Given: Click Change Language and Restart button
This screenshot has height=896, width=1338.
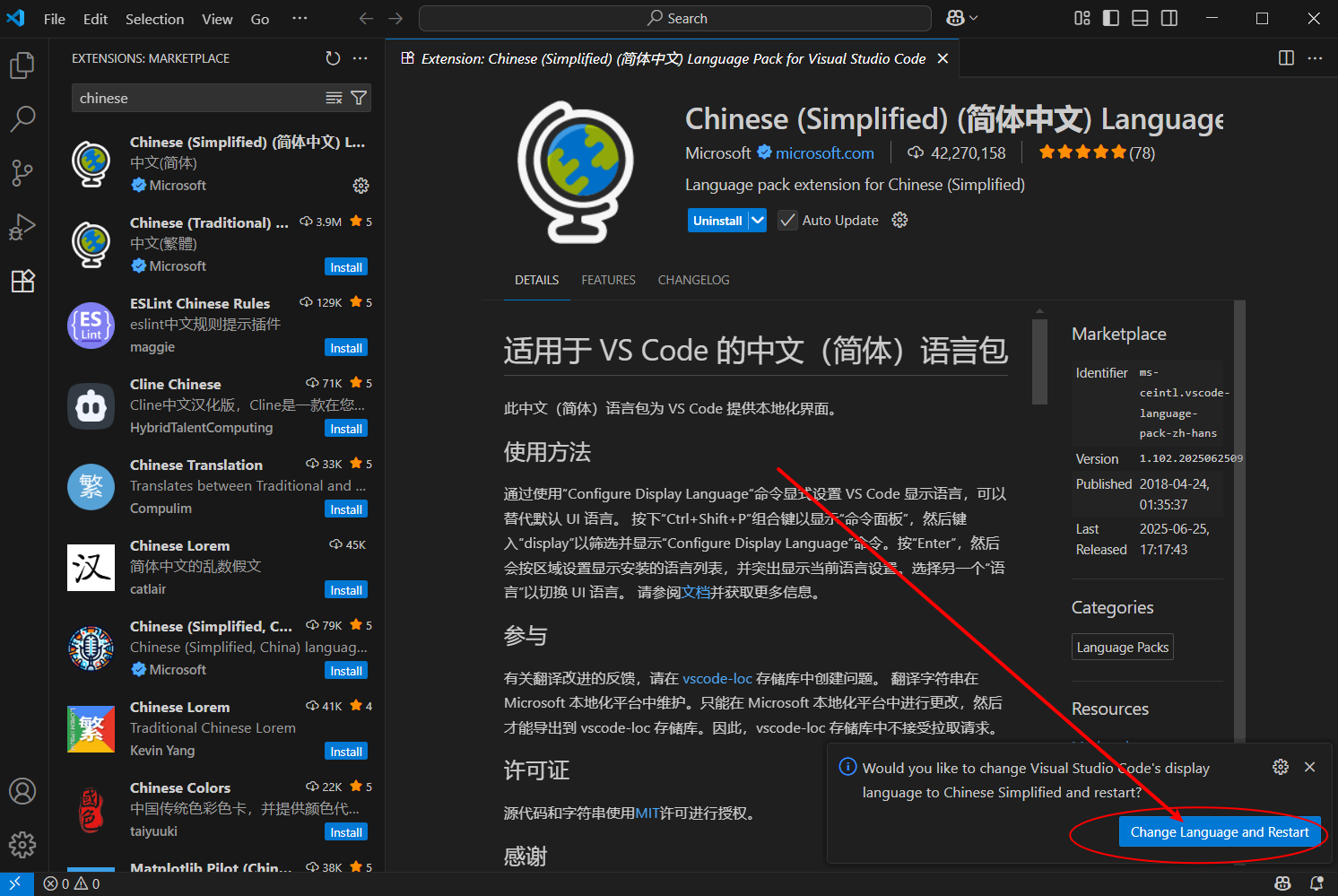Looking at the screenshot, I should [x=1219, y=832].
